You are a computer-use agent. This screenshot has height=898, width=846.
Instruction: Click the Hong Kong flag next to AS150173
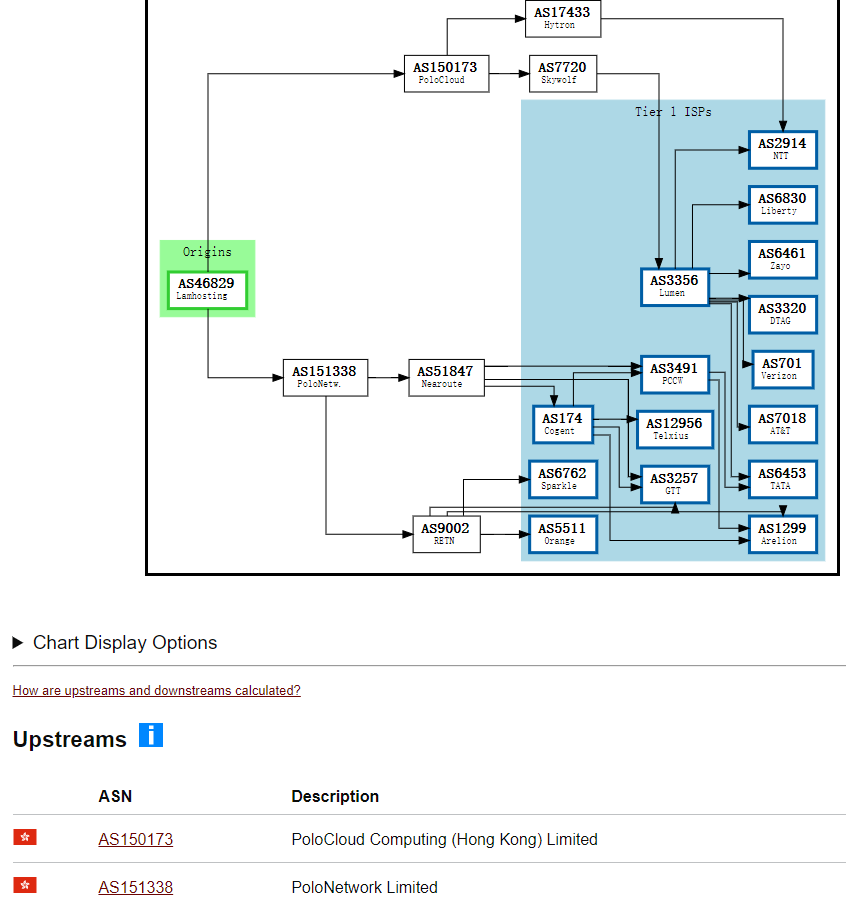point(25,837)
